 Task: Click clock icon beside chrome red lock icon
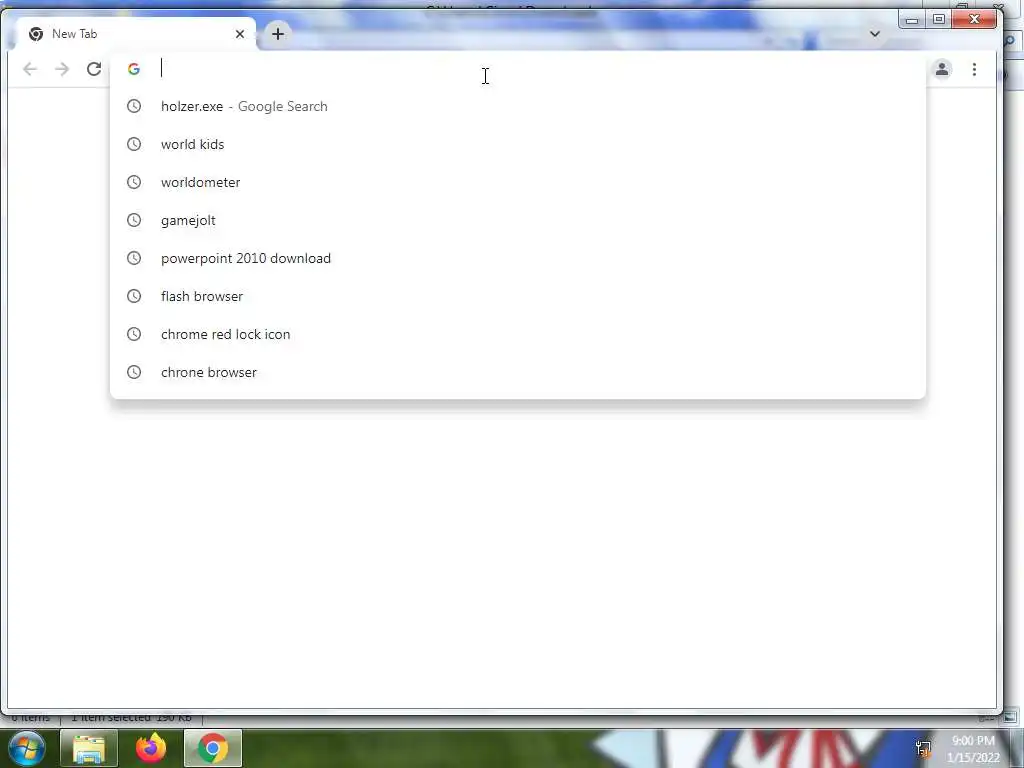click(134, 334)
